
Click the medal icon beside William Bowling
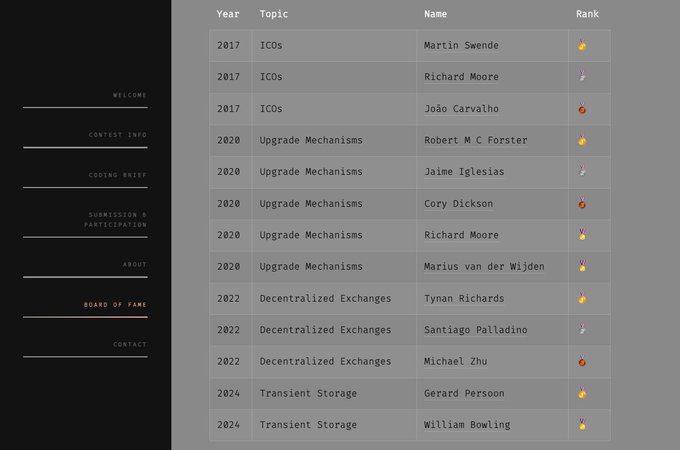[582, 424]
